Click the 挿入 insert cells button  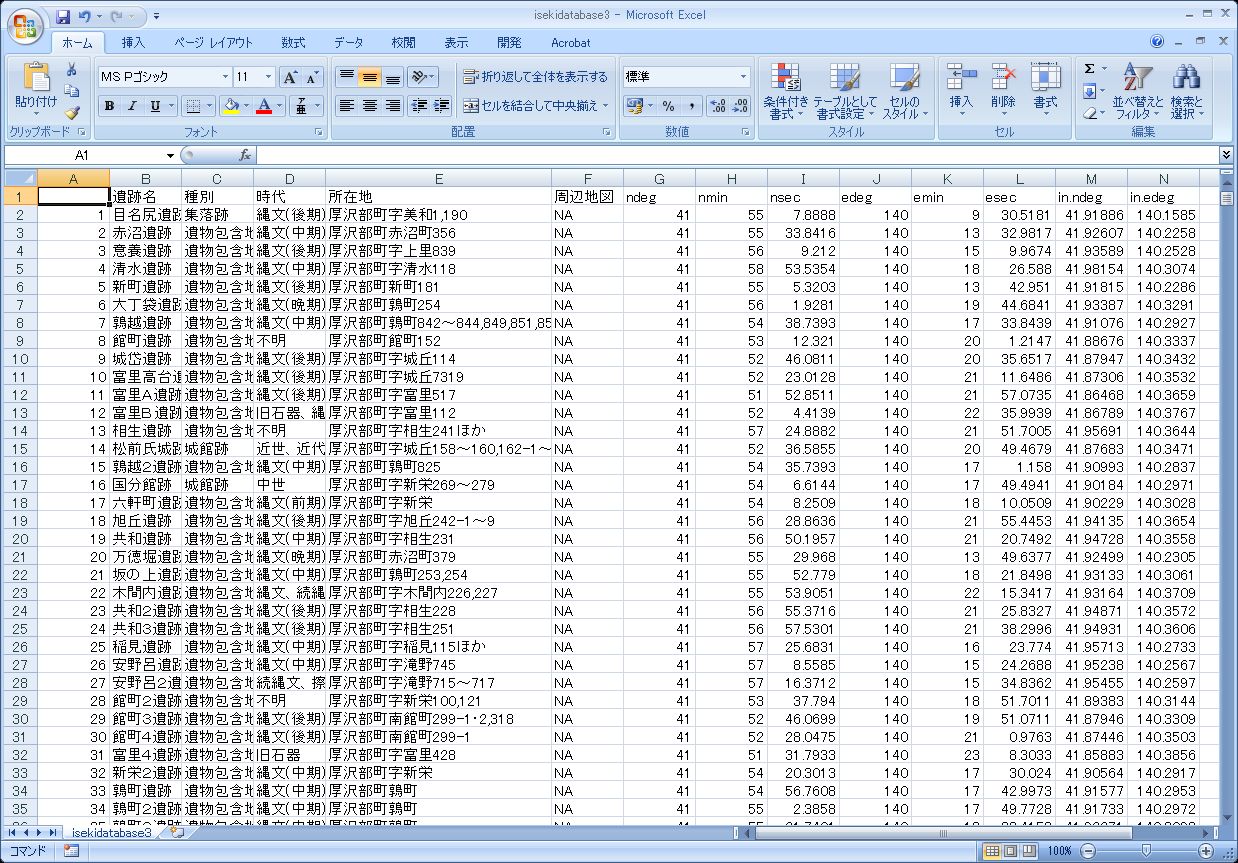[961, 88]
